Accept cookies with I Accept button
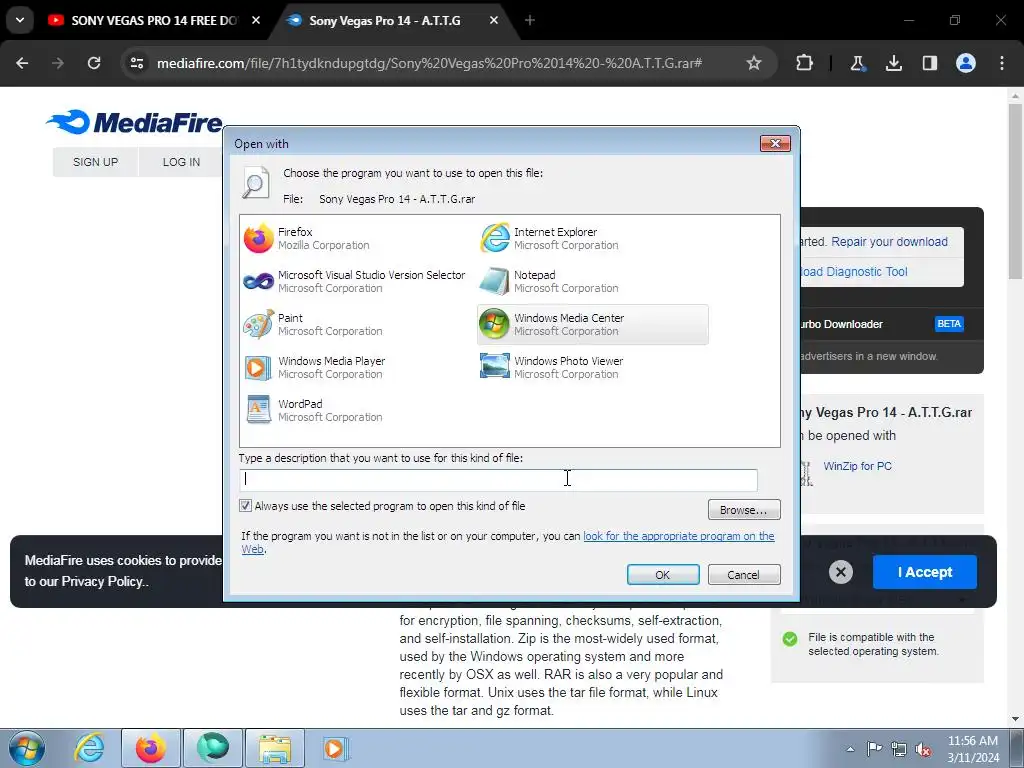 [925, 572]
